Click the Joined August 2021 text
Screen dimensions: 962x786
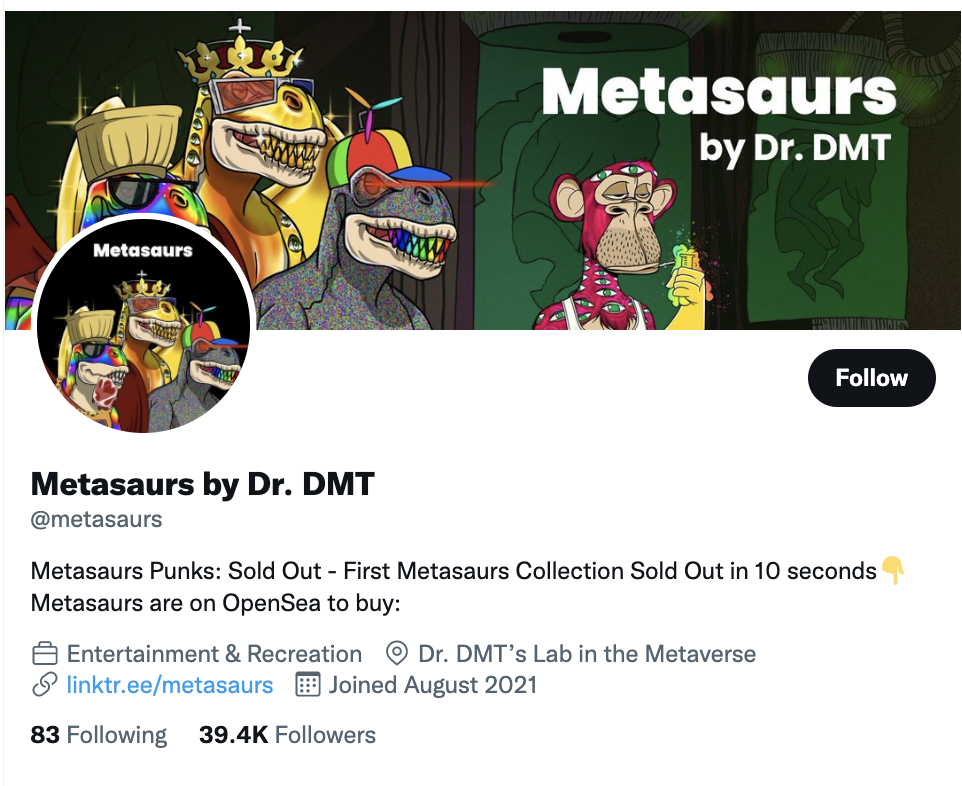[x=433, y=685]
